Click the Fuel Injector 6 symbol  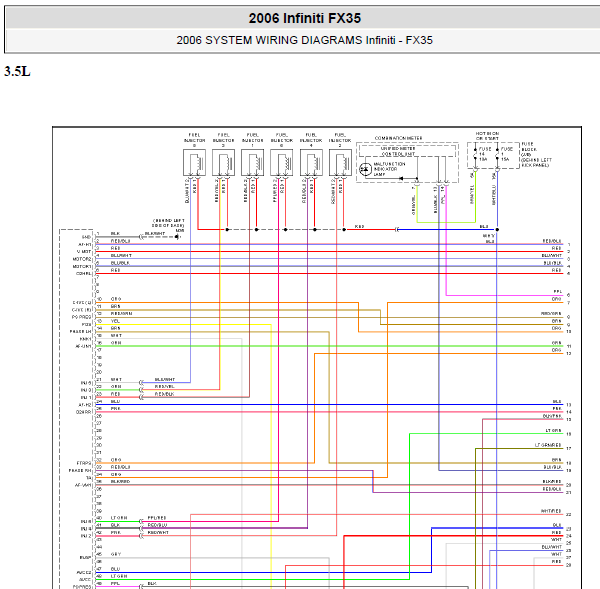(x=282, y=163)
